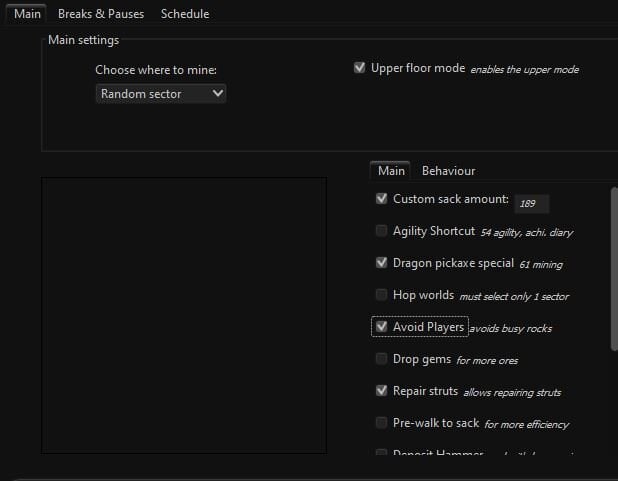Select the inner Main sub-tab beside Behaviour
The height and width of the screenshot is (481, 618).
391,171
